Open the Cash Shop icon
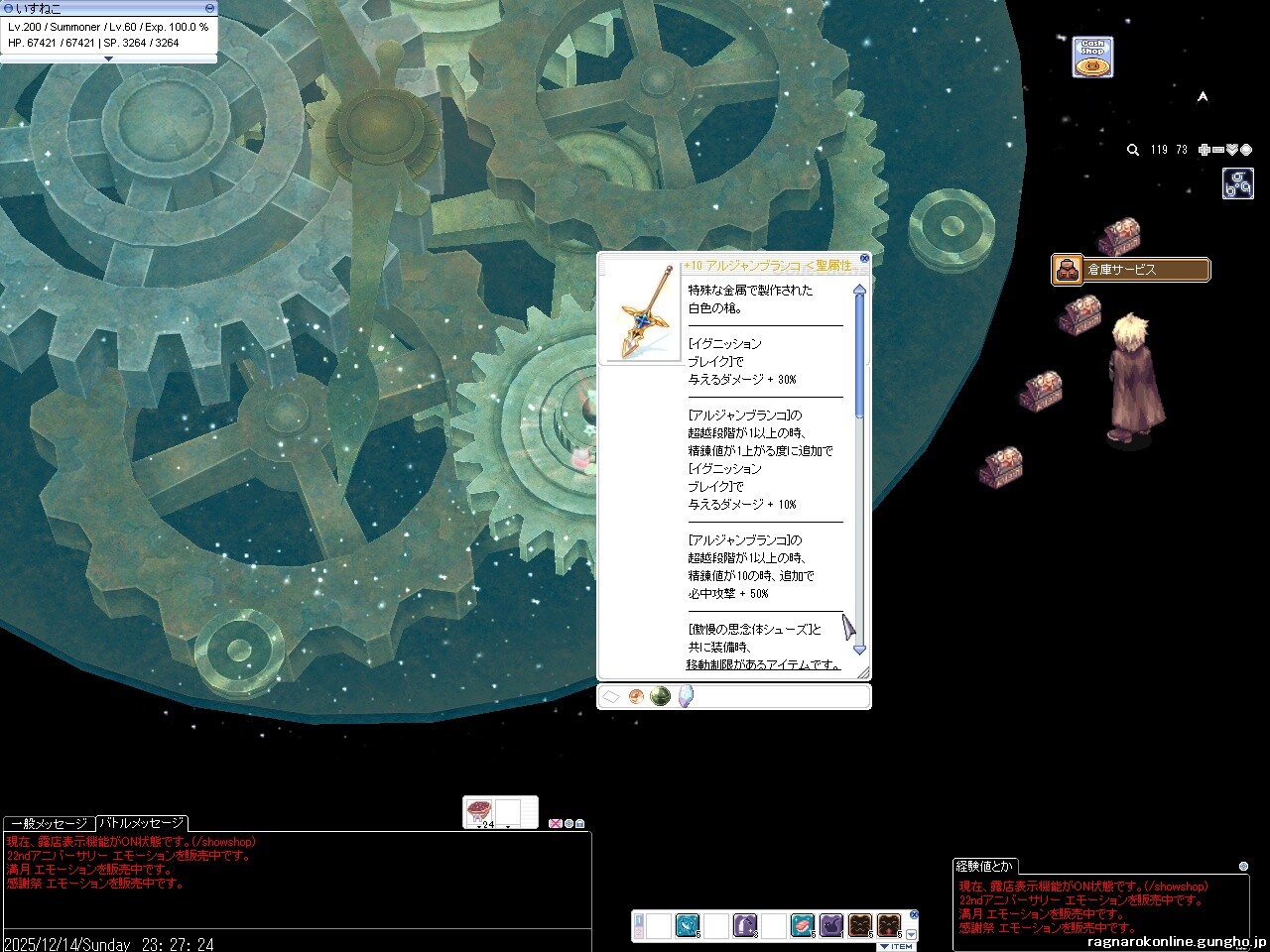1270x952 pixels. (1092, 58)
